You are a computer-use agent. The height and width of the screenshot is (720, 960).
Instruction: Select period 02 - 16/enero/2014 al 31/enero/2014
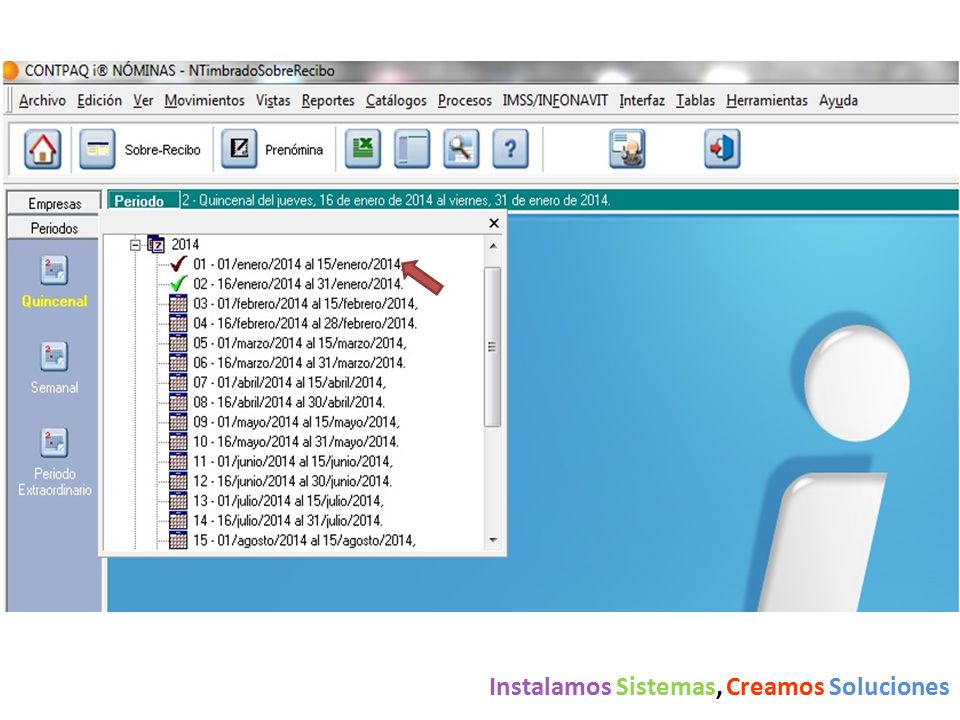pyautogui.click(x=298, y=283)
